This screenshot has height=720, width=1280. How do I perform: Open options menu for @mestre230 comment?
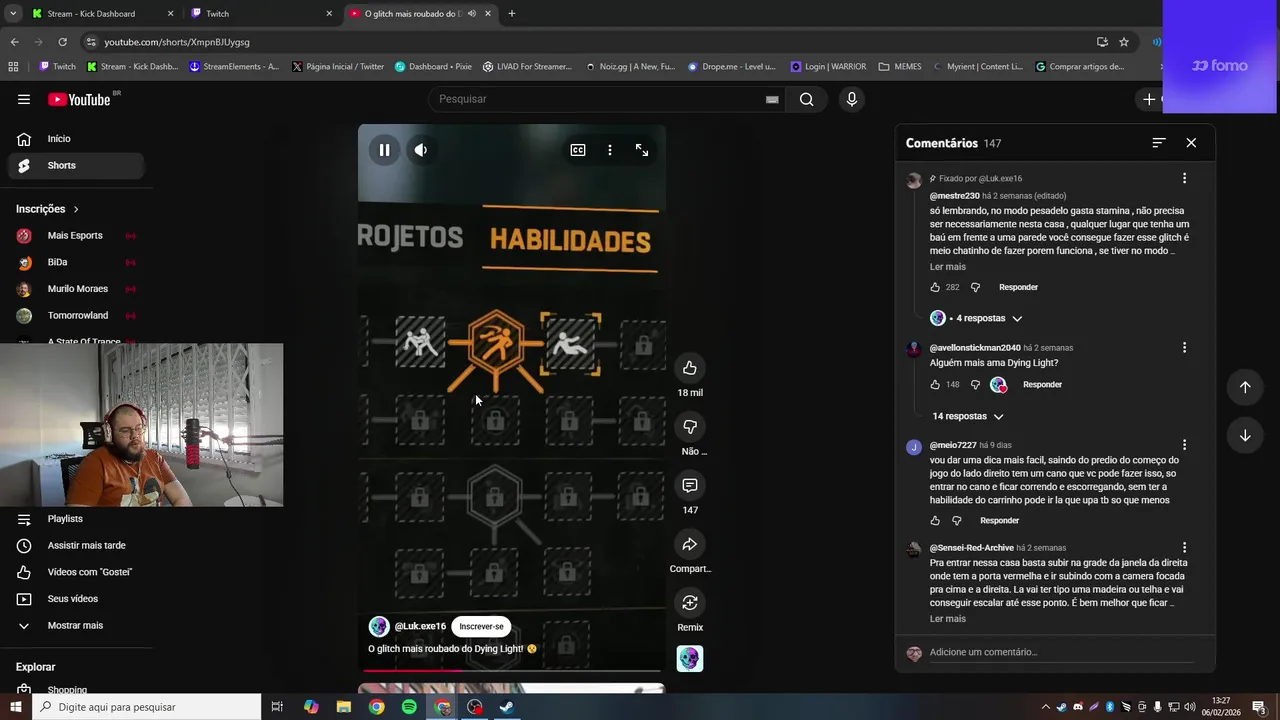click(1184, 178)
